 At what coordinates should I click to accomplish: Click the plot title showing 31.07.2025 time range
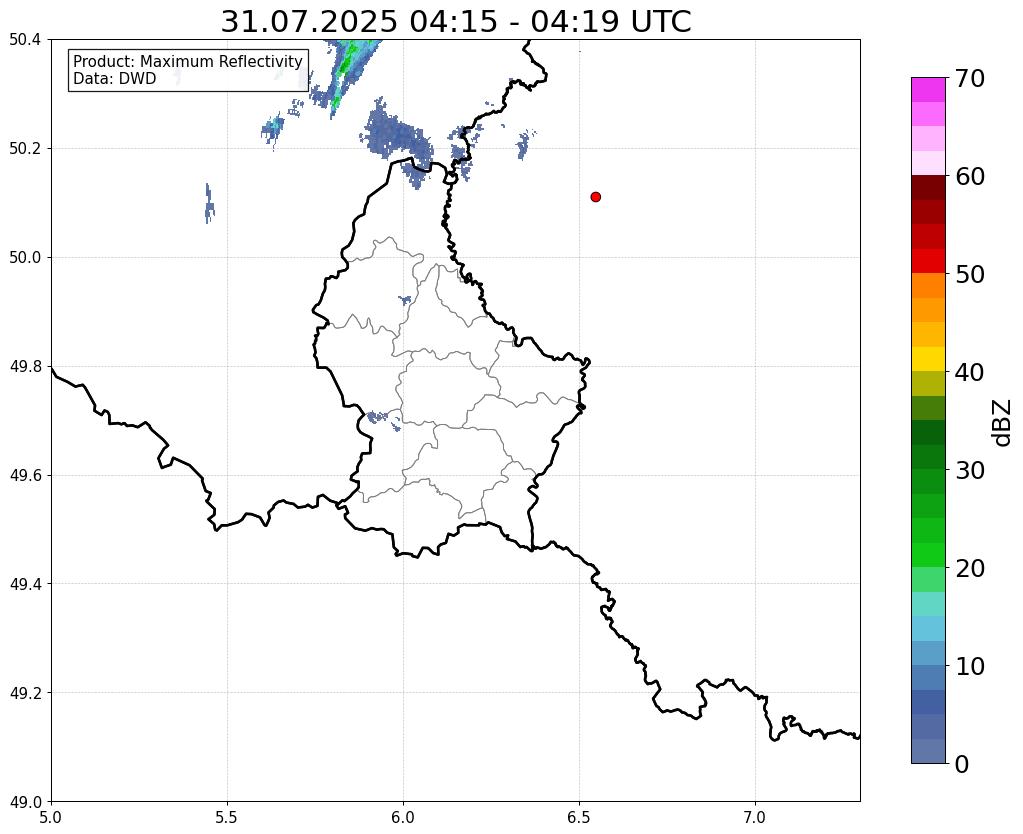tap(455, 22)
